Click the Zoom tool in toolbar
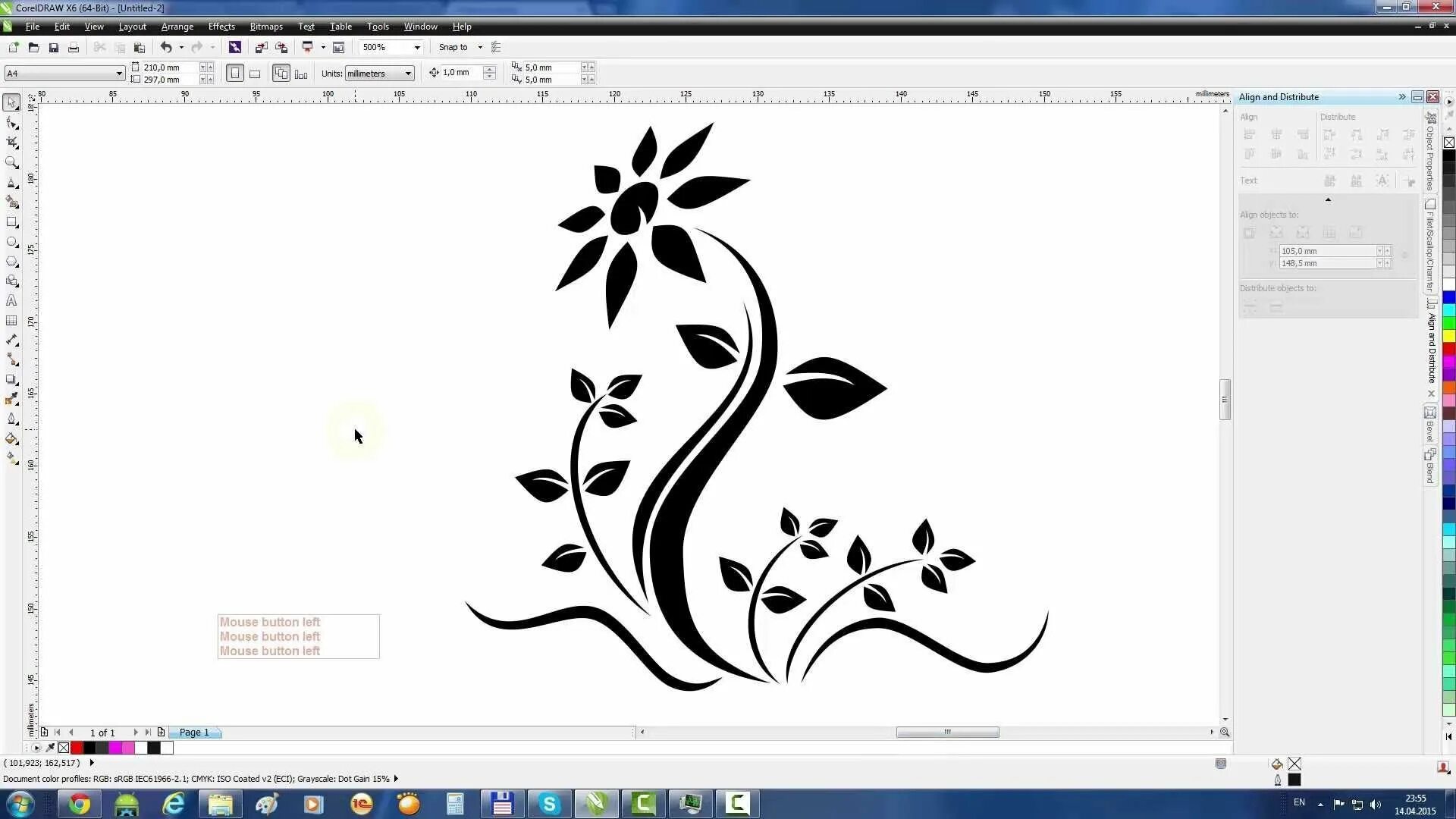Viewport: 1456px width, 819px height. coord(13,162)
